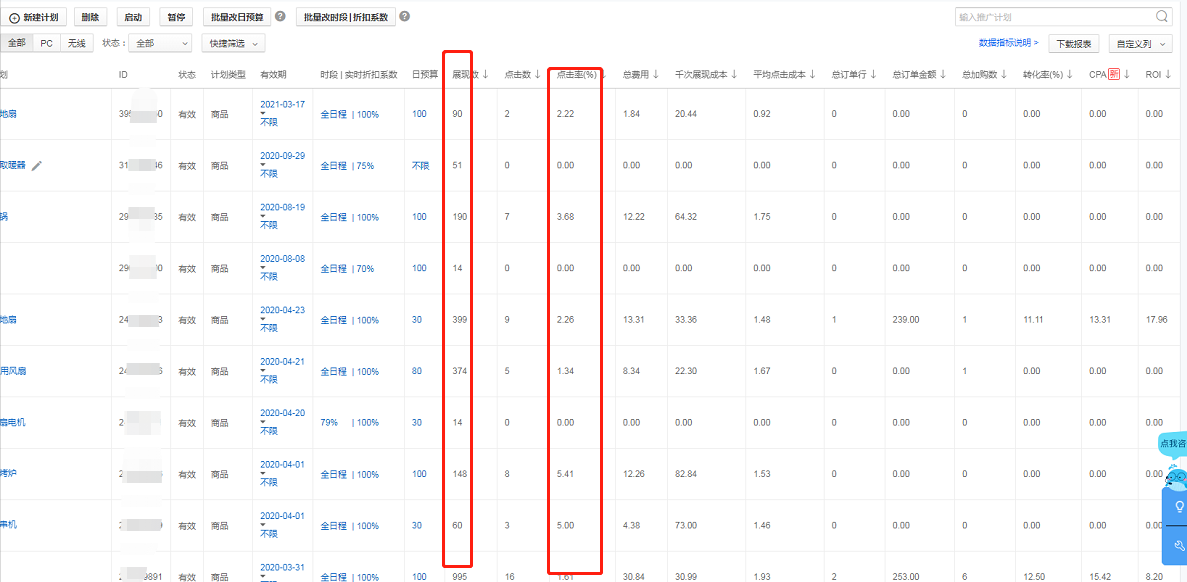Click the 不限 daily budget link

pos(420,166)
